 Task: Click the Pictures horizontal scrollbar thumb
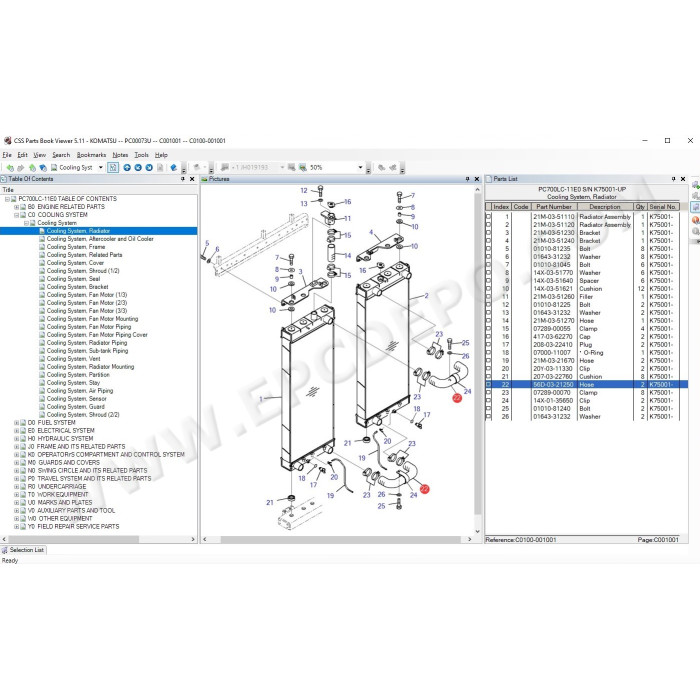[x=341, y=540]
